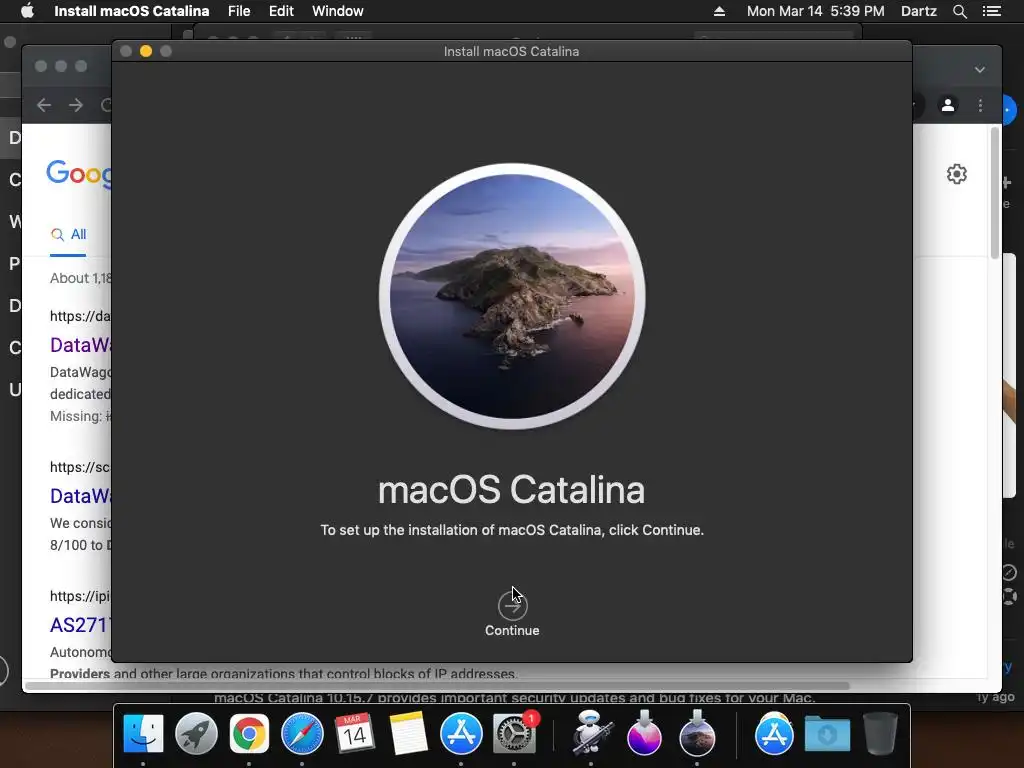Viewport: 1024px width, 768px height.
Task: Click the Dartz user name in menu bar
Action: tap(918, 11)
